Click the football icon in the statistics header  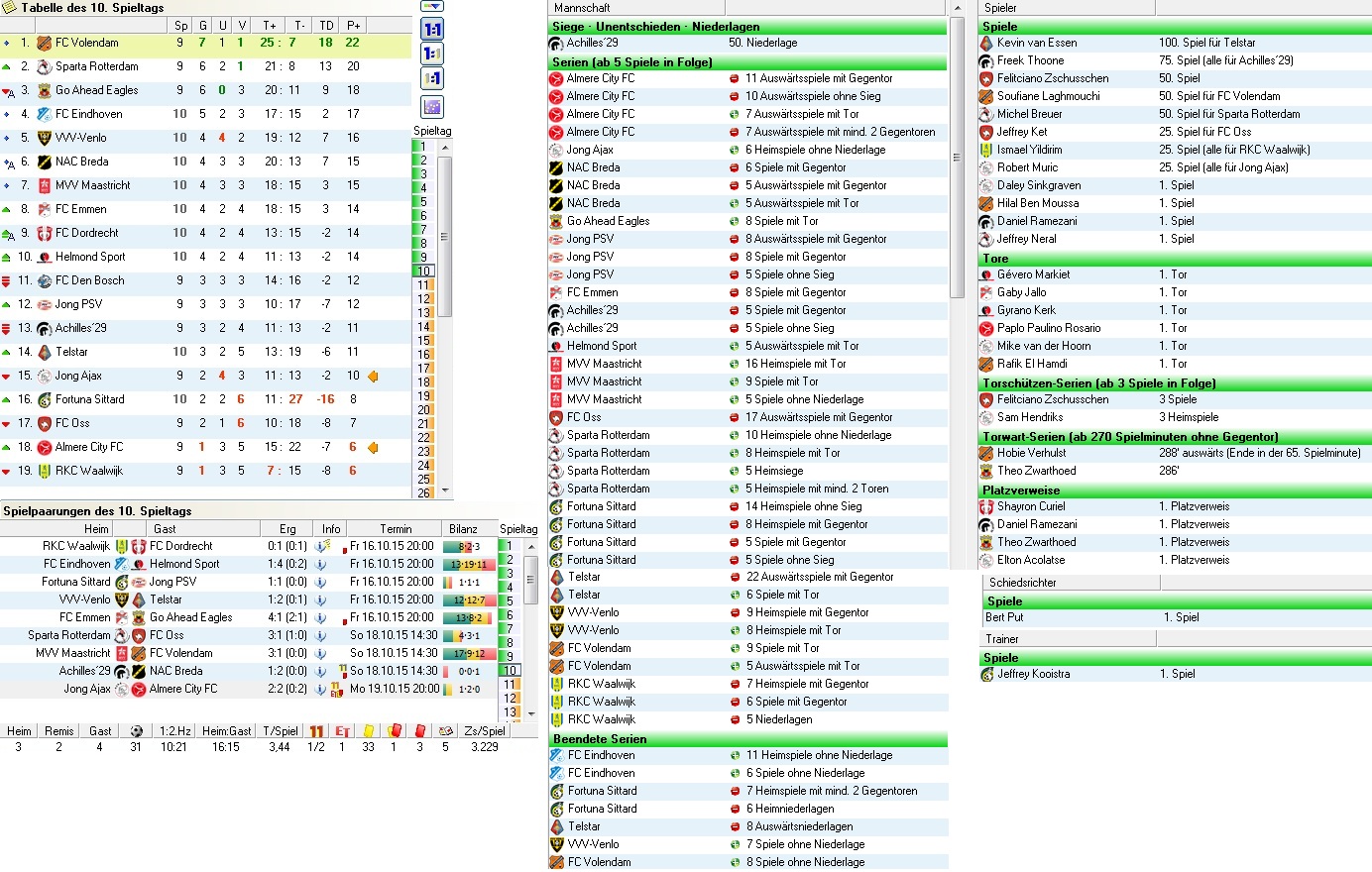(x=136, y=731)
